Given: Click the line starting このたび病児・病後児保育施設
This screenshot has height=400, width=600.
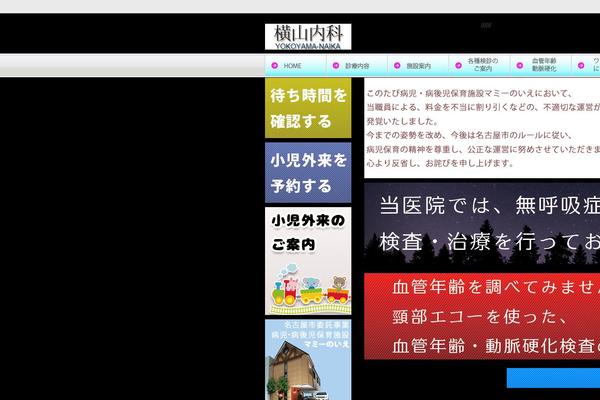Looking at the screenshot, I should (x=470, y=93).
